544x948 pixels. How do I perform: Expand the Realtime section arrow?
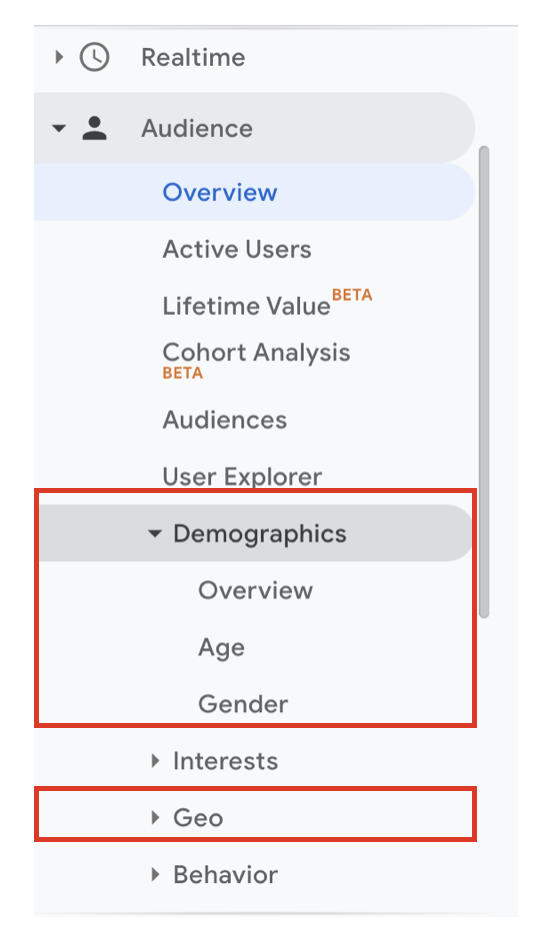tap(59, 57)
